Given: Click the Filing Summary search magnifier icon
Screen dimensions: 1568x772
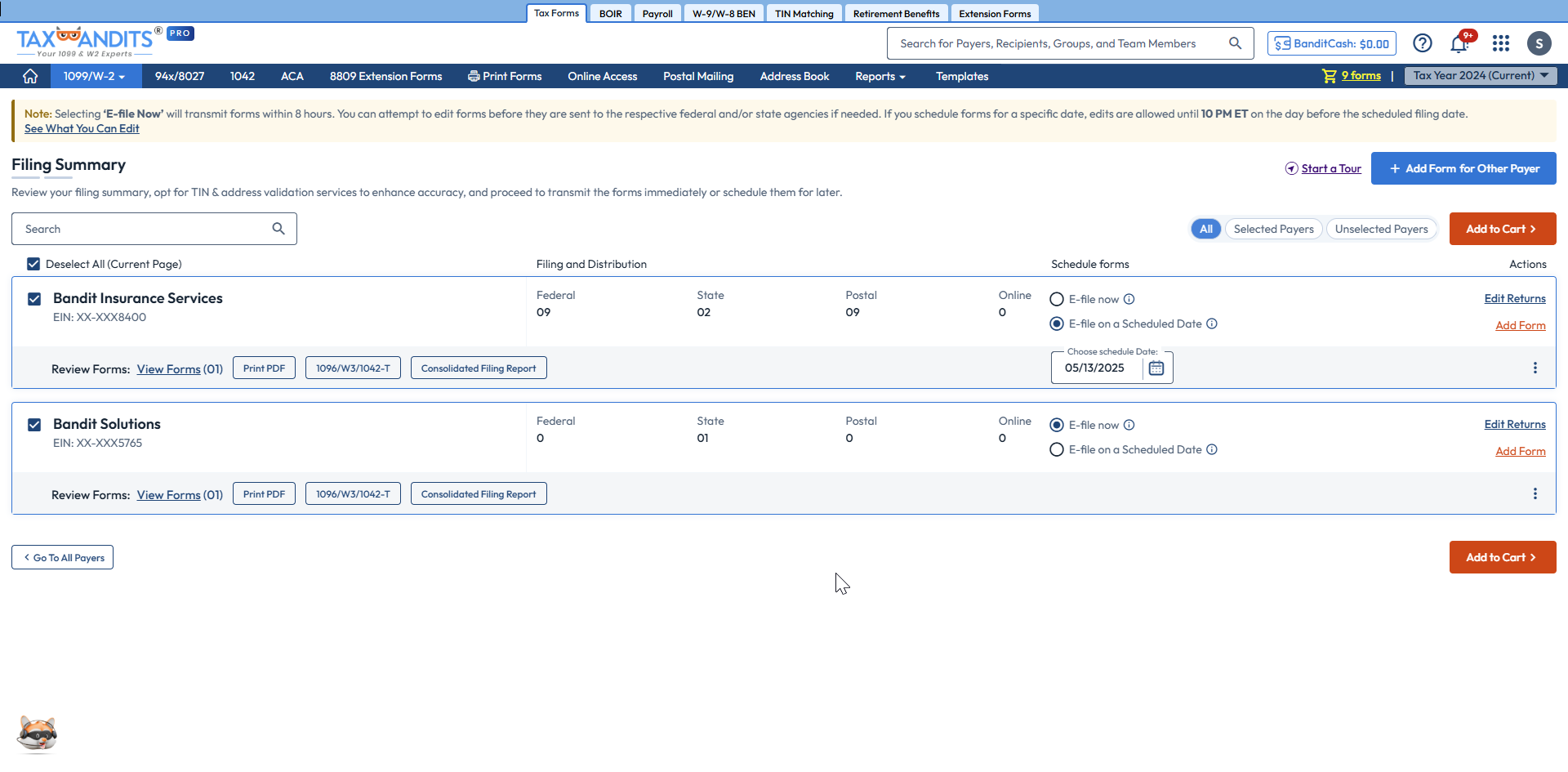Looking at the screenshot, I should coord(278,229).
